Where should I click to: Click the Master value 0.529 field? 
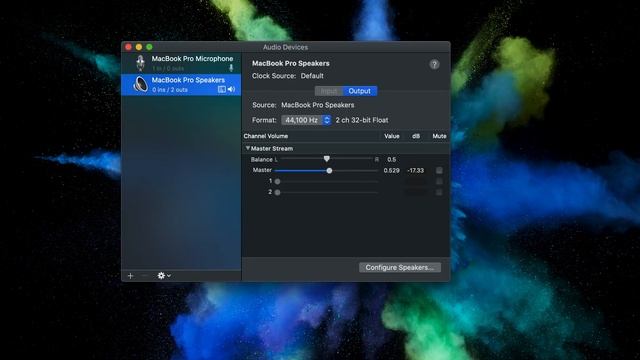click(391, 171)
